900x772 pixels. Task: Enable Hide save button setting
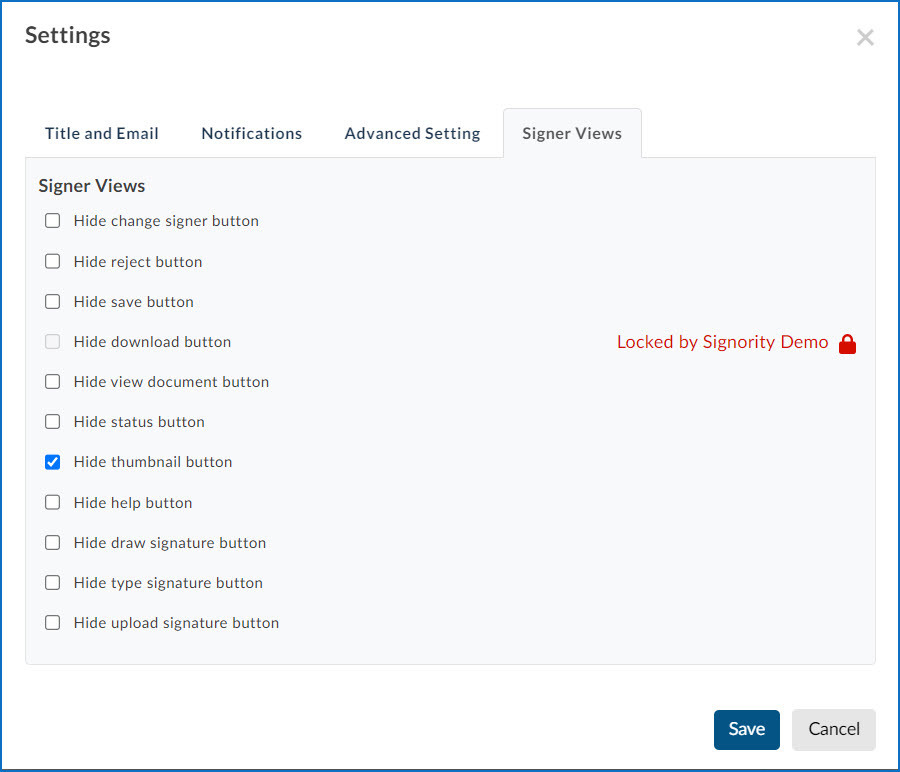coord(52,301)
